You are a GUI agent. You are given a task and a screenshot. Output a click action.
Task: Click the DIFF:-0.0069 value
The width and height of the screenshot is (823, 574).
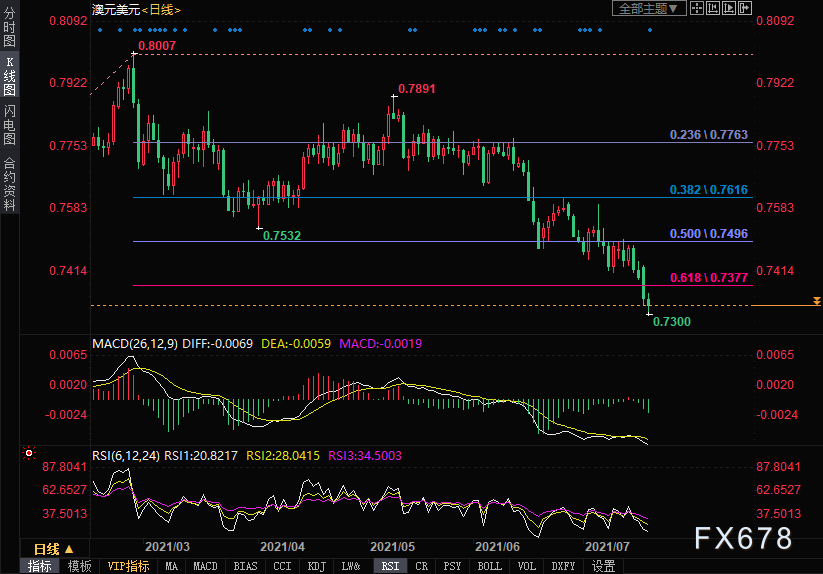[217, 344]
